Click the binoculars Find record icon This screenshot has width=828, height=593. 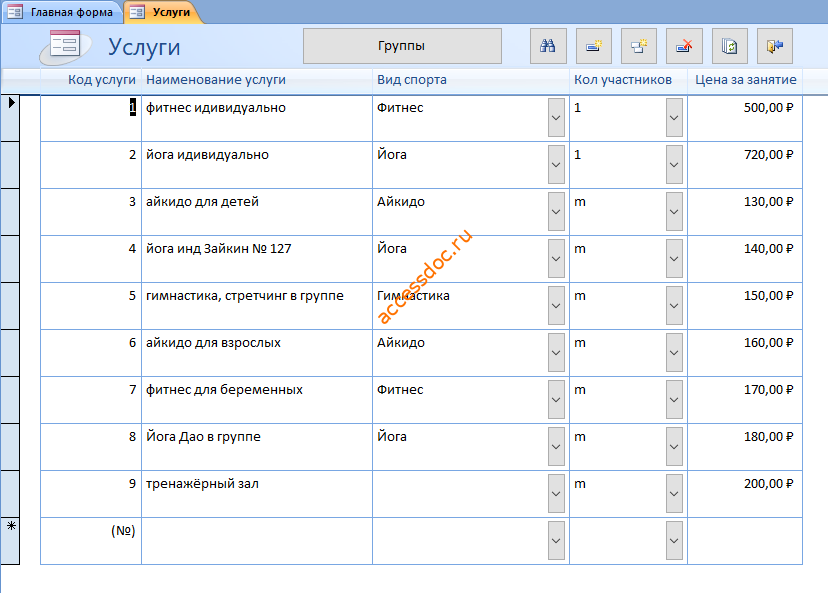(x=548, y=46)
